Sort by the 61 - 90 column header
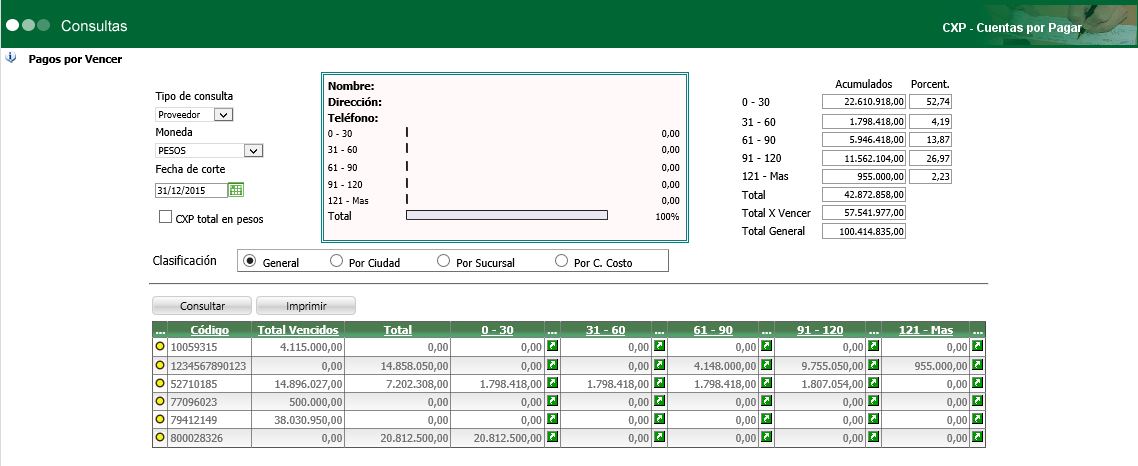 [713, 330]
